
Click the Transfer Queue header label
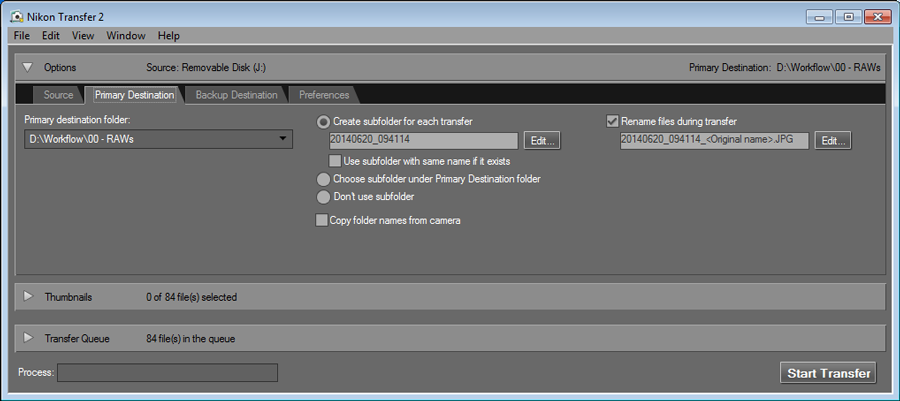[x=77, y=338]
